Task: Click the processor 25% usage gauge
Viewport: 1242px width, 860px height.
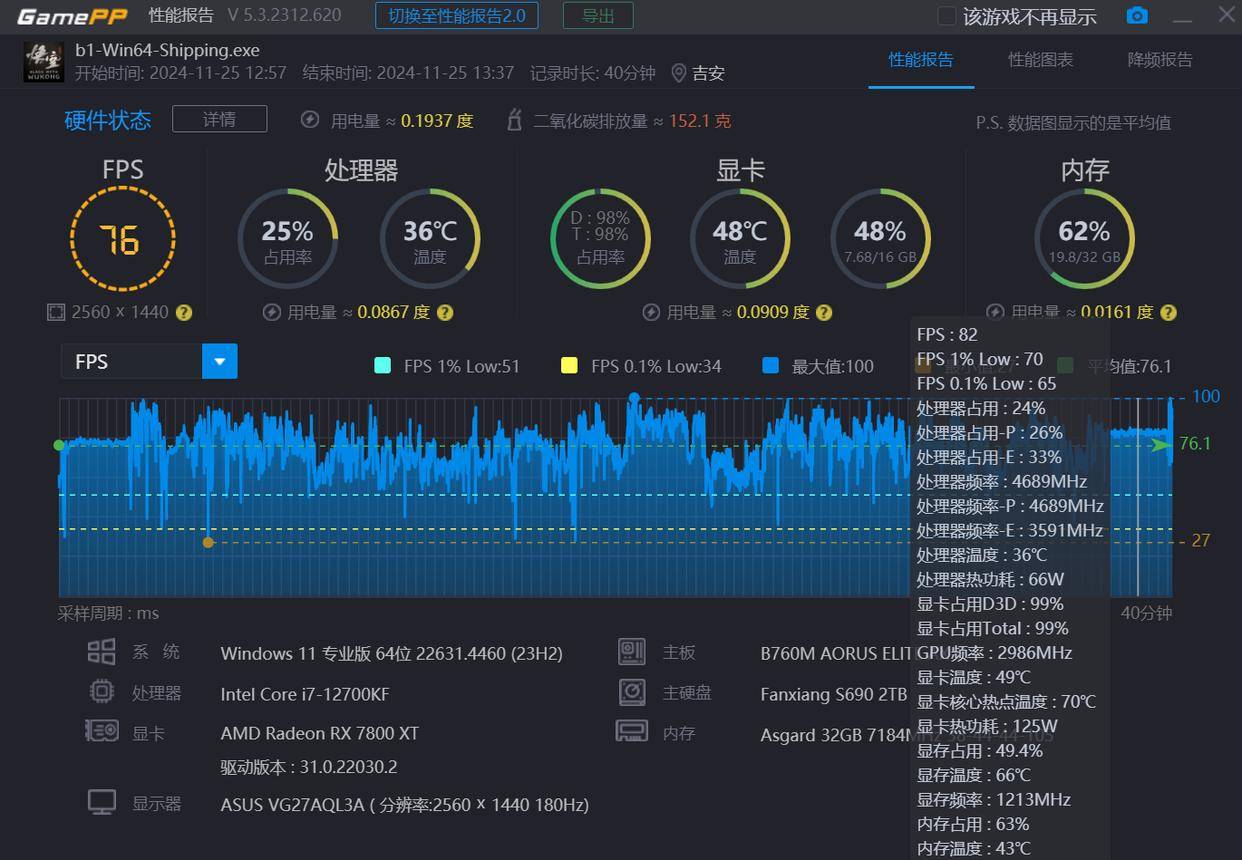Action: tap(287, 239)
